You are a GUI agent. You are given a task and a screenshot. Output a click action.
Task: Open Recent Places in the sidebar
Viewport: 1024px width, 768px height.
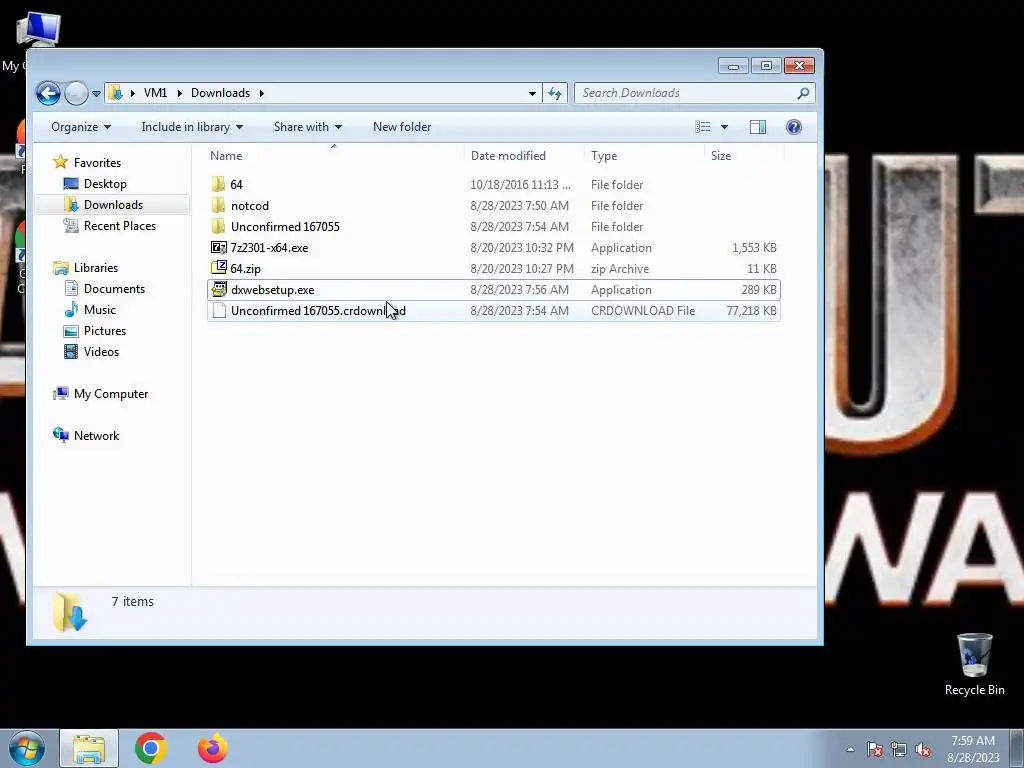(119, 225)
